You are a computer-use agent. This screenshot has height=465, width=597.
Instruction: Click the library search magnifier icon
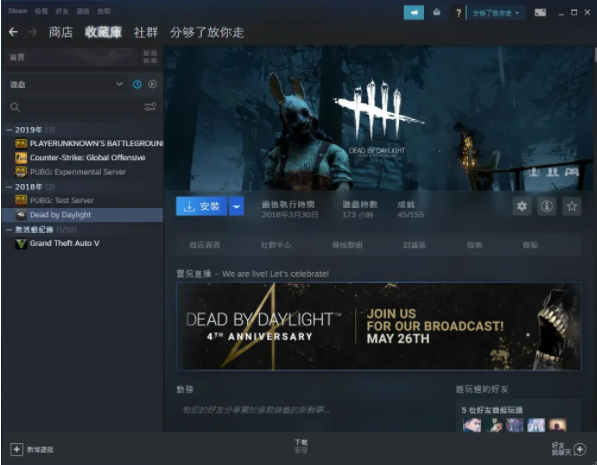(15, 107)
